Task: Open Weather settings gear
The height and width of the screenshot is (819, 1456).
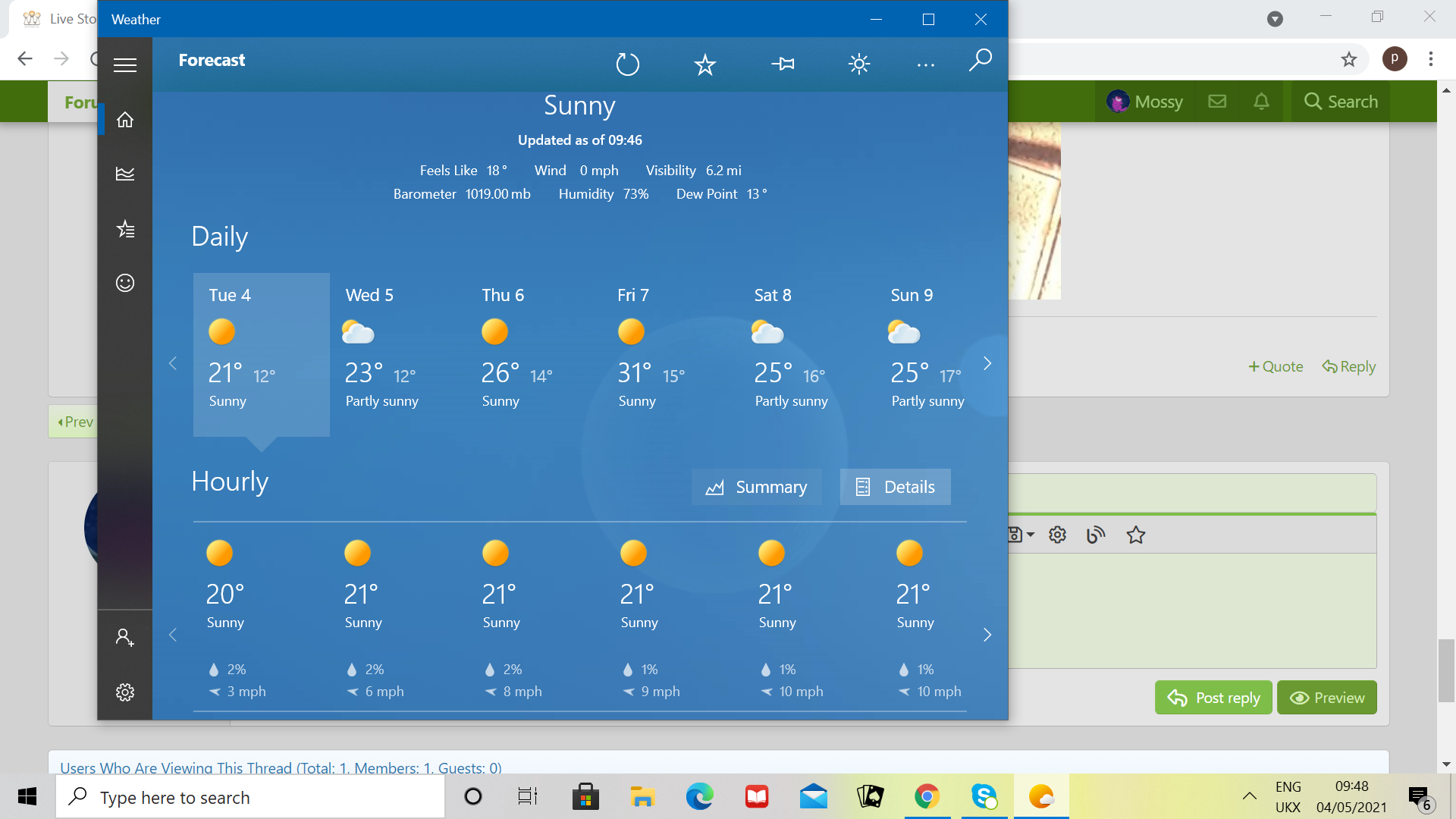Action: (125, 692)
